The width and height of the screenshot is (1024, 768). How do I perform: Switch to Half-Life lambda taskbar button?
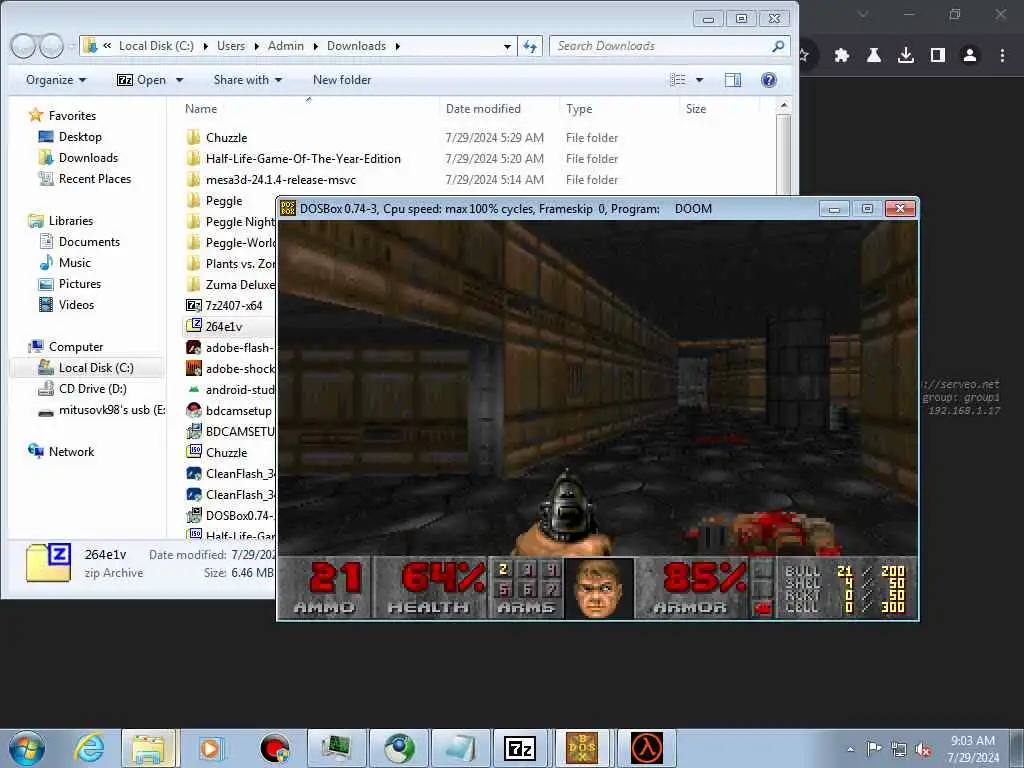[x=647, y=748]
